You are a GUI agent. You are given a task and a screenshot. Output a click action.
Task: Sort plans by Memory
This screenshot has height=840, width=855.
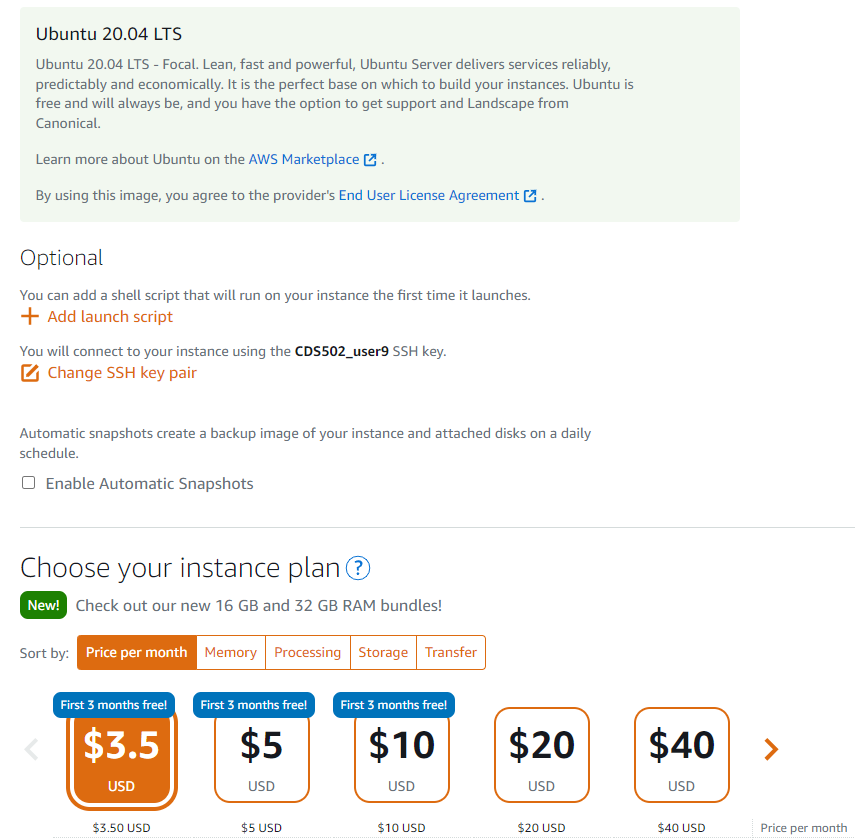[x=231, y=652]
